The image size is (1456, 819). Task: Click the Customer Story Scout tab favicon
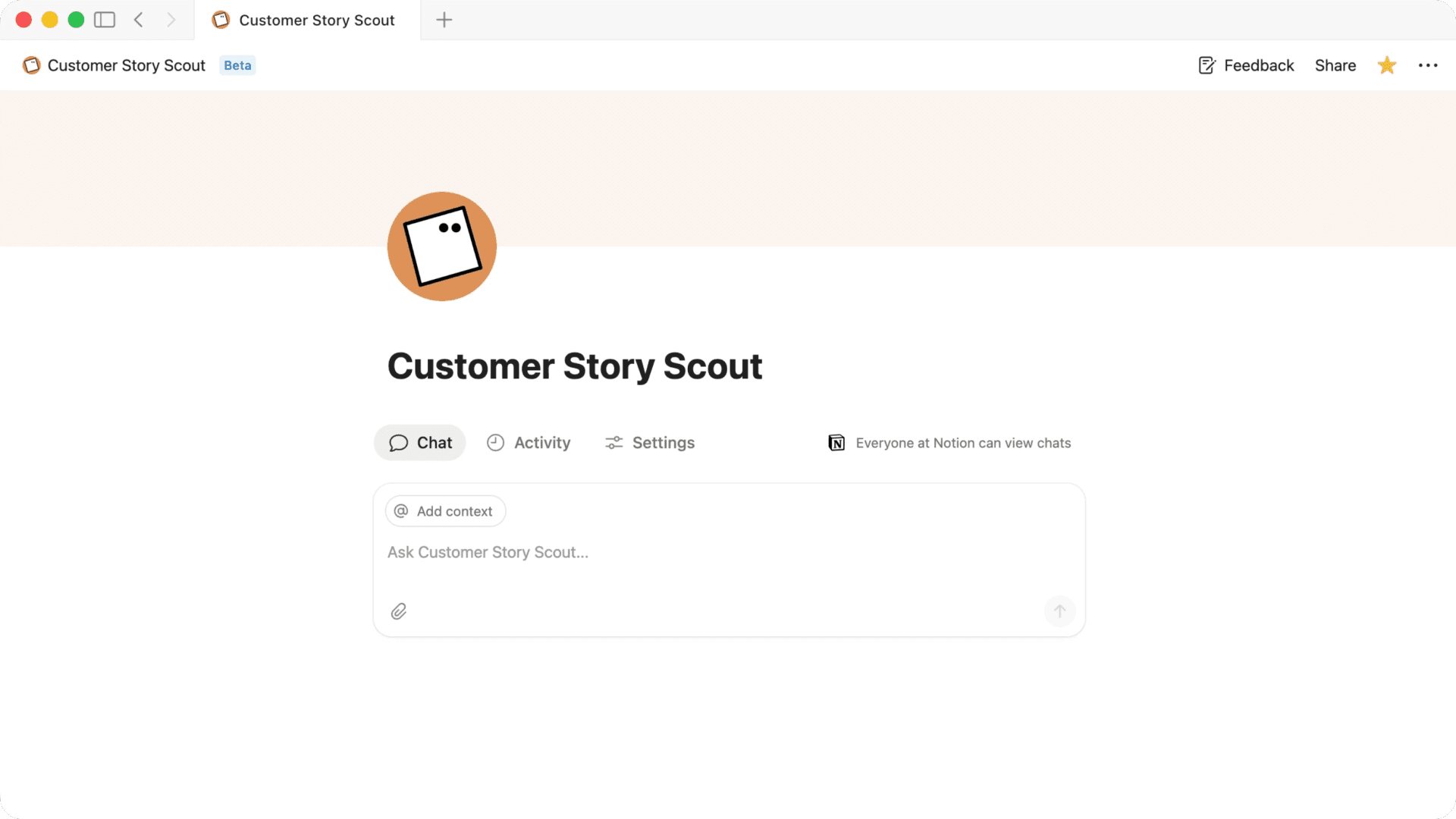221,20
